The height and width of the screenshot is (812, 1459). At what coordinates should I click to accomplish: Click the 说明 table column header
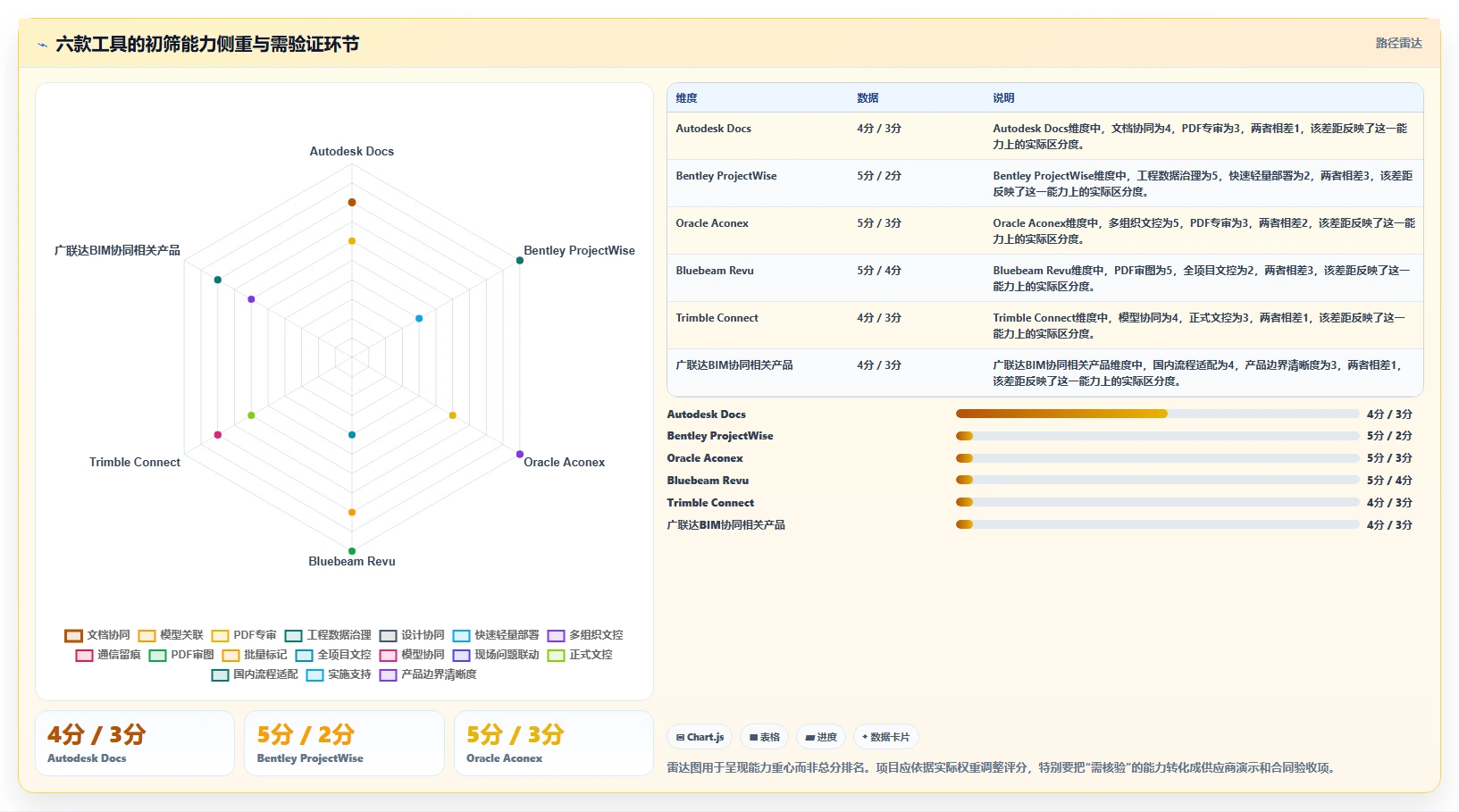pos(1003,98)
